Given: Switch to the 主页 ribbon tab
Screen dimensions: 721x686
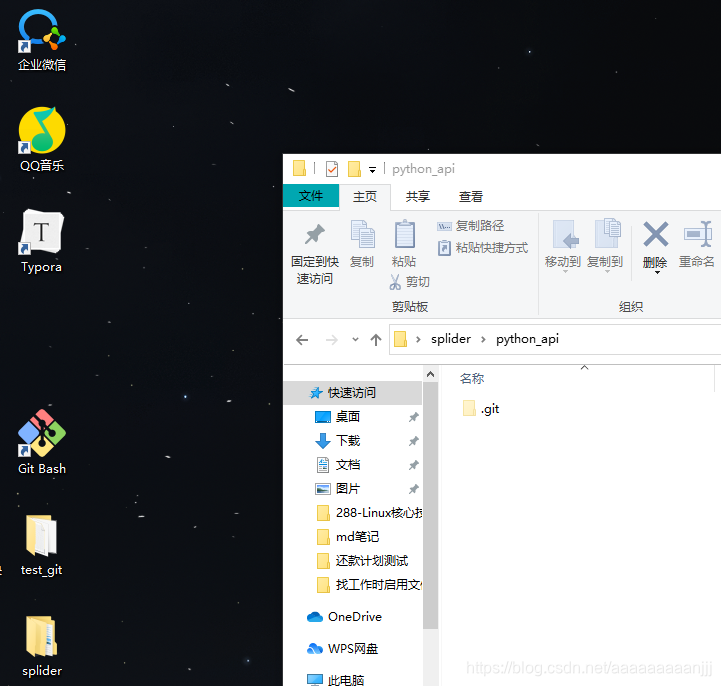Looking at the screenshot, I should click(365, 197).
